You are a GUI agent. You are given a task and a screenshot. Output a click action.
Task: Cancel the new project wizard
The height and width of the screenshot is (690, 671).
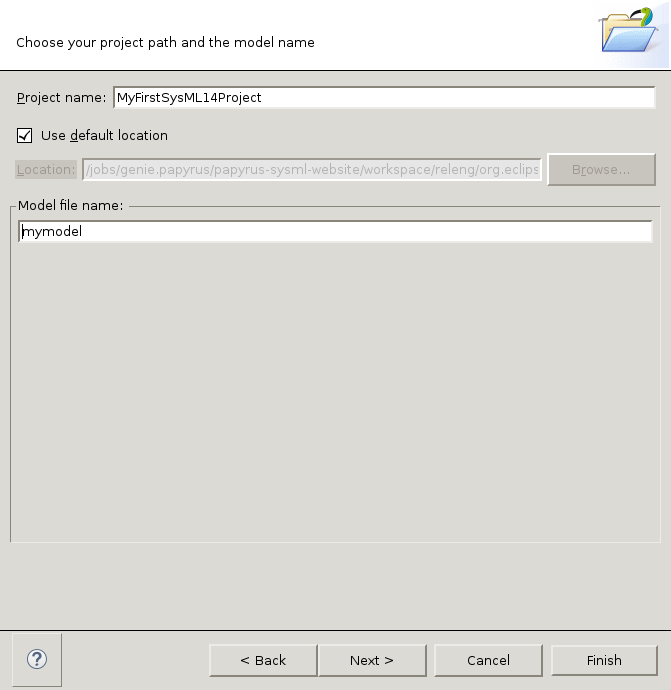488,660
